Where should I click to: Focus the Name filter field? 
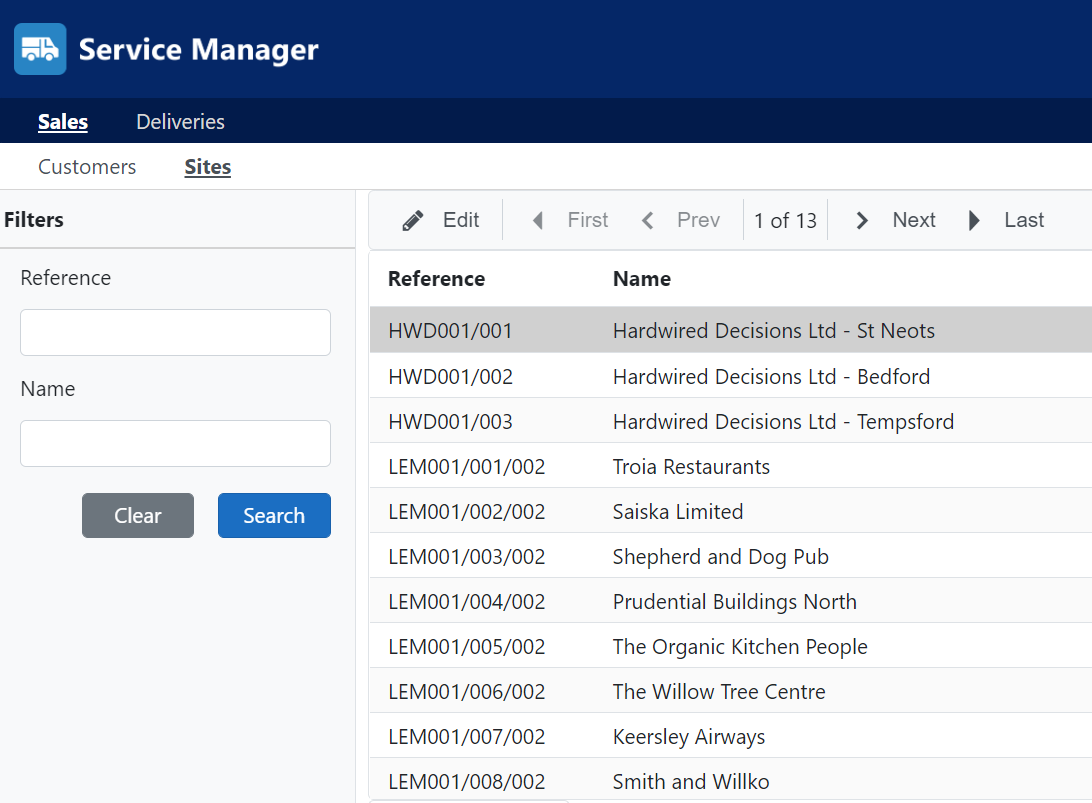[x=175, y=443]
